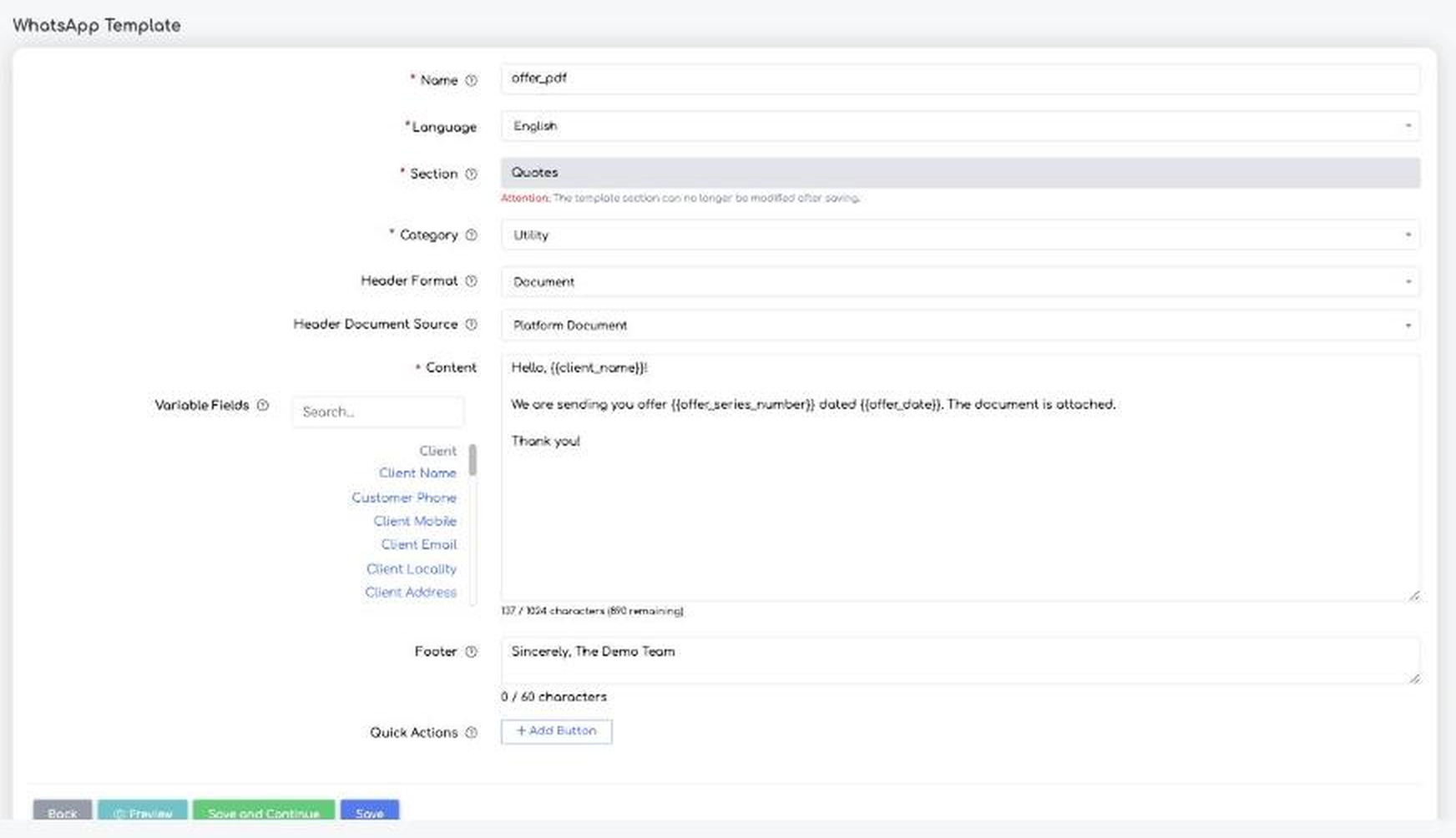Click Save and Continue button
Screen dimensions: 1456x838
click(264, 811)
